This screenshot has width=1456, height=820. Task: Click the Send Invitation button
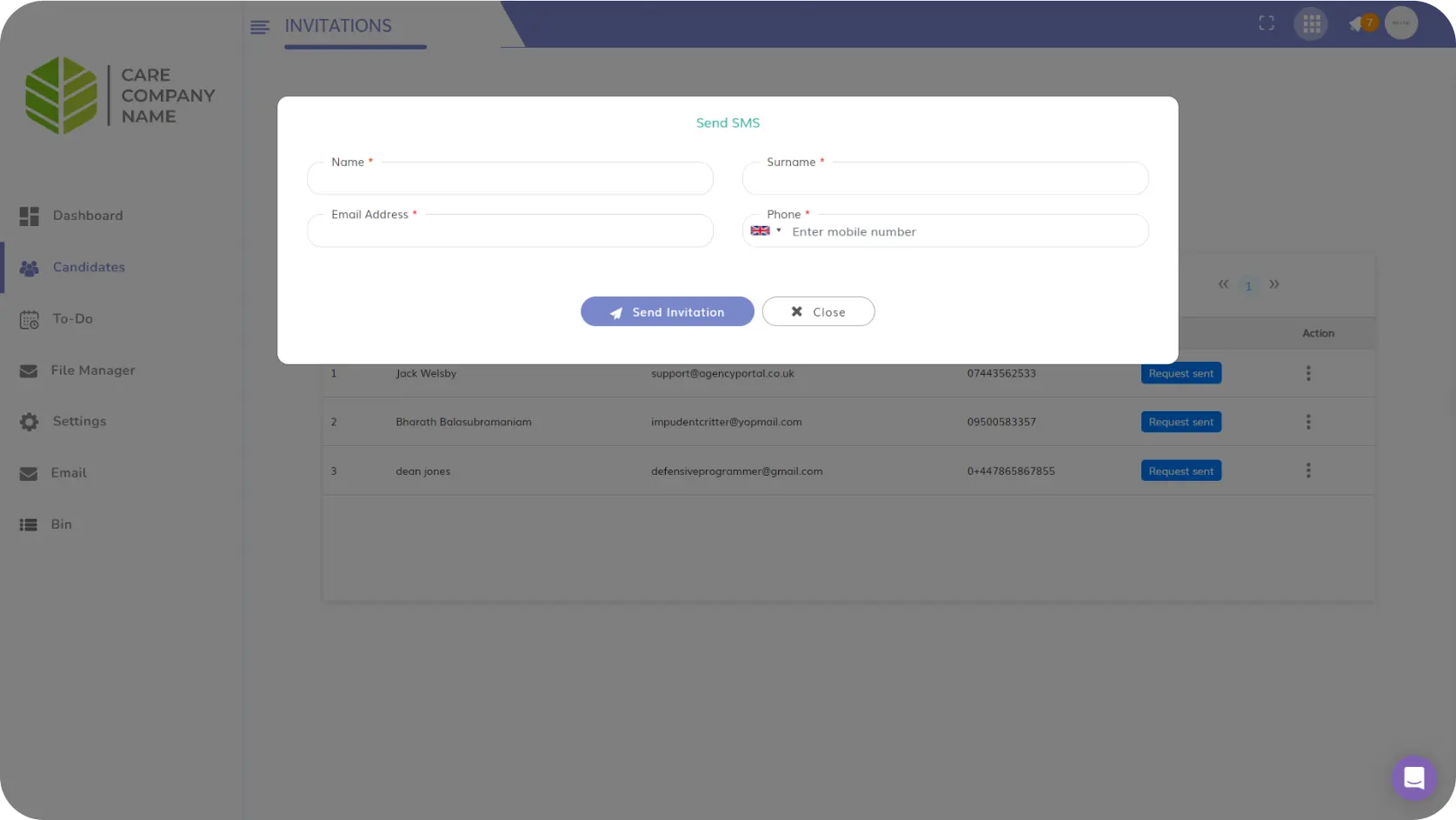(667, 312)
